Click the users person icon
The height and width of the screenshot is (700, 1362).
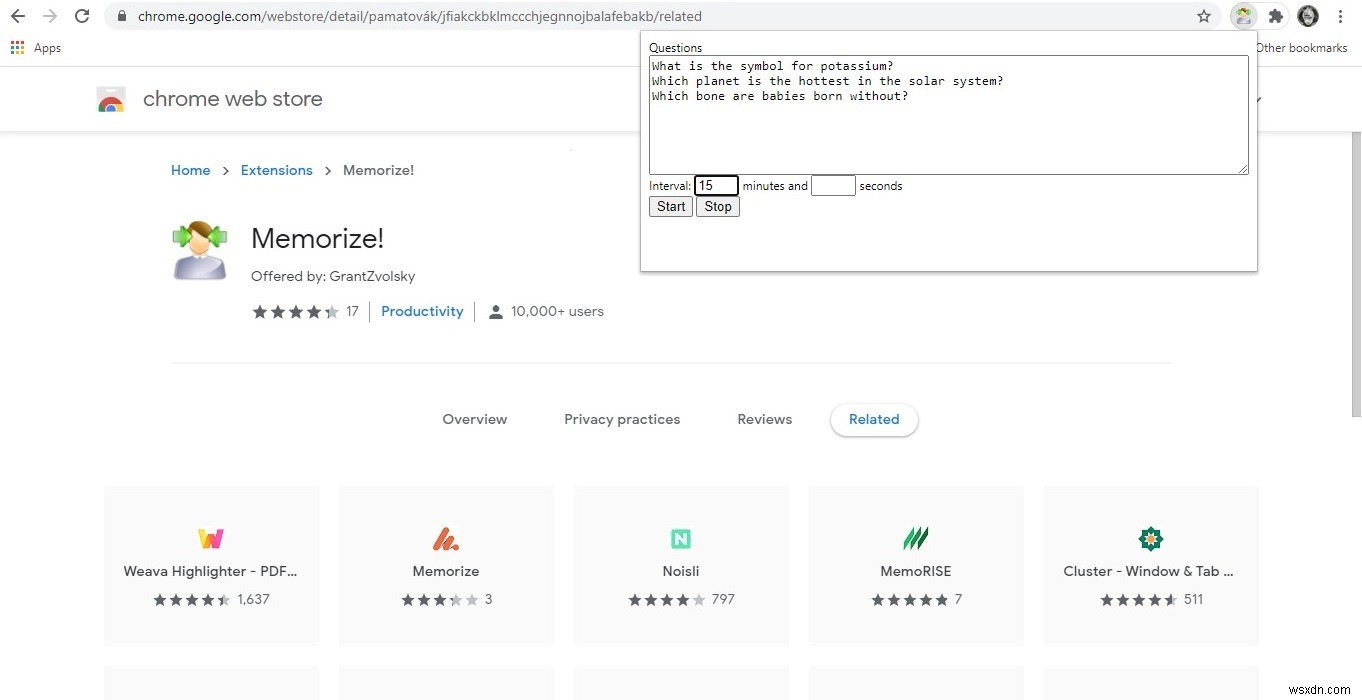(495, 312)
